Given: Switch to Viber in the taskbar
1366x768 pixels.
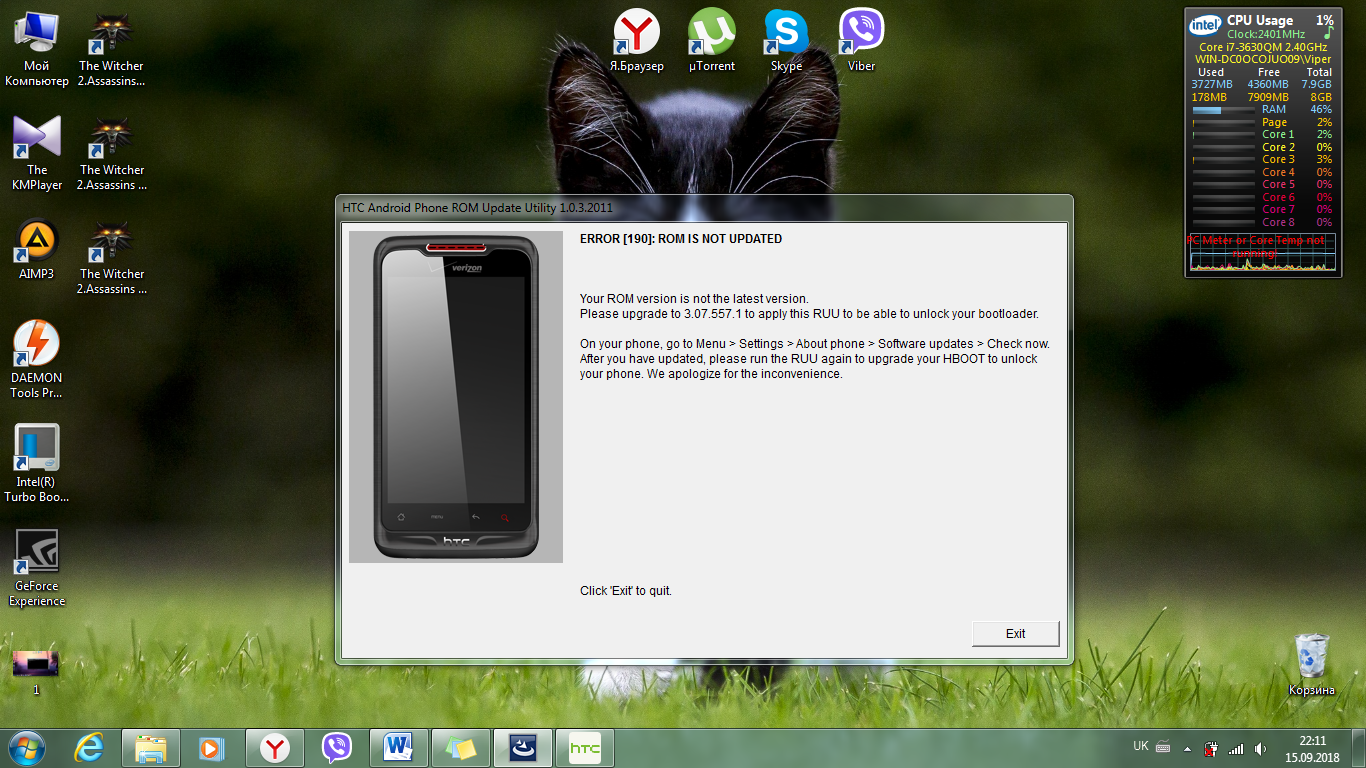Looking at the screenshot, I should pyautogui.click(x=337, y=748).
